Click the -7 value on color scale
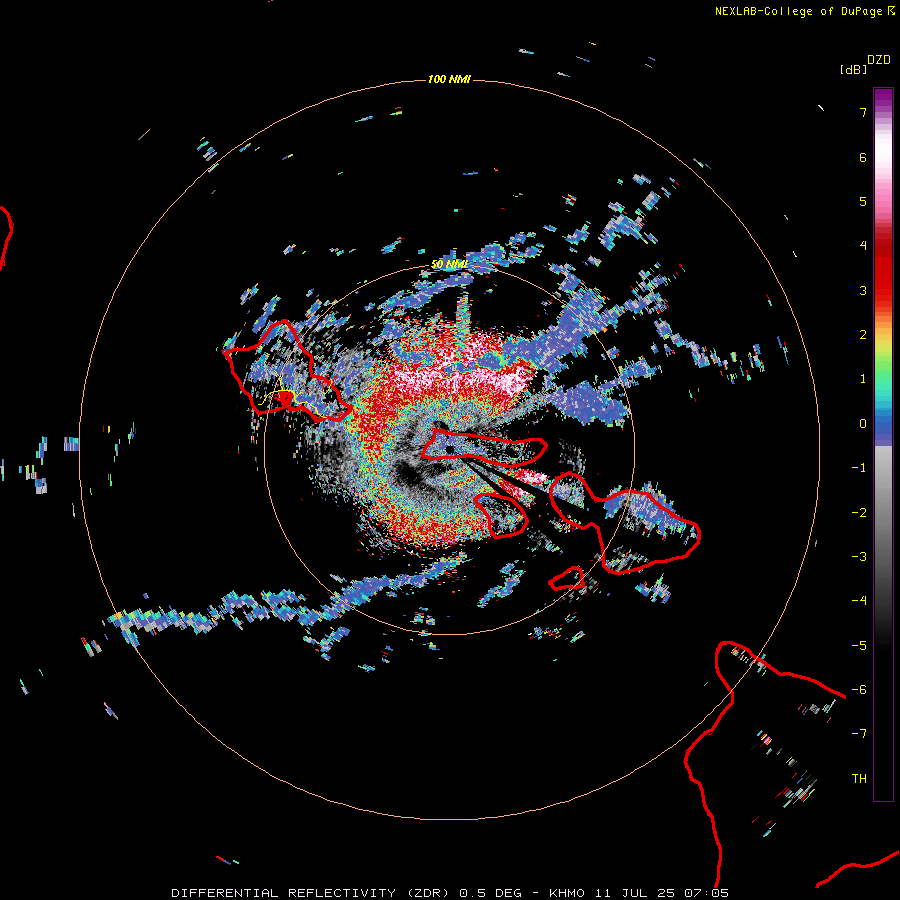Screen dimensions: 900x900 point(859,734)
